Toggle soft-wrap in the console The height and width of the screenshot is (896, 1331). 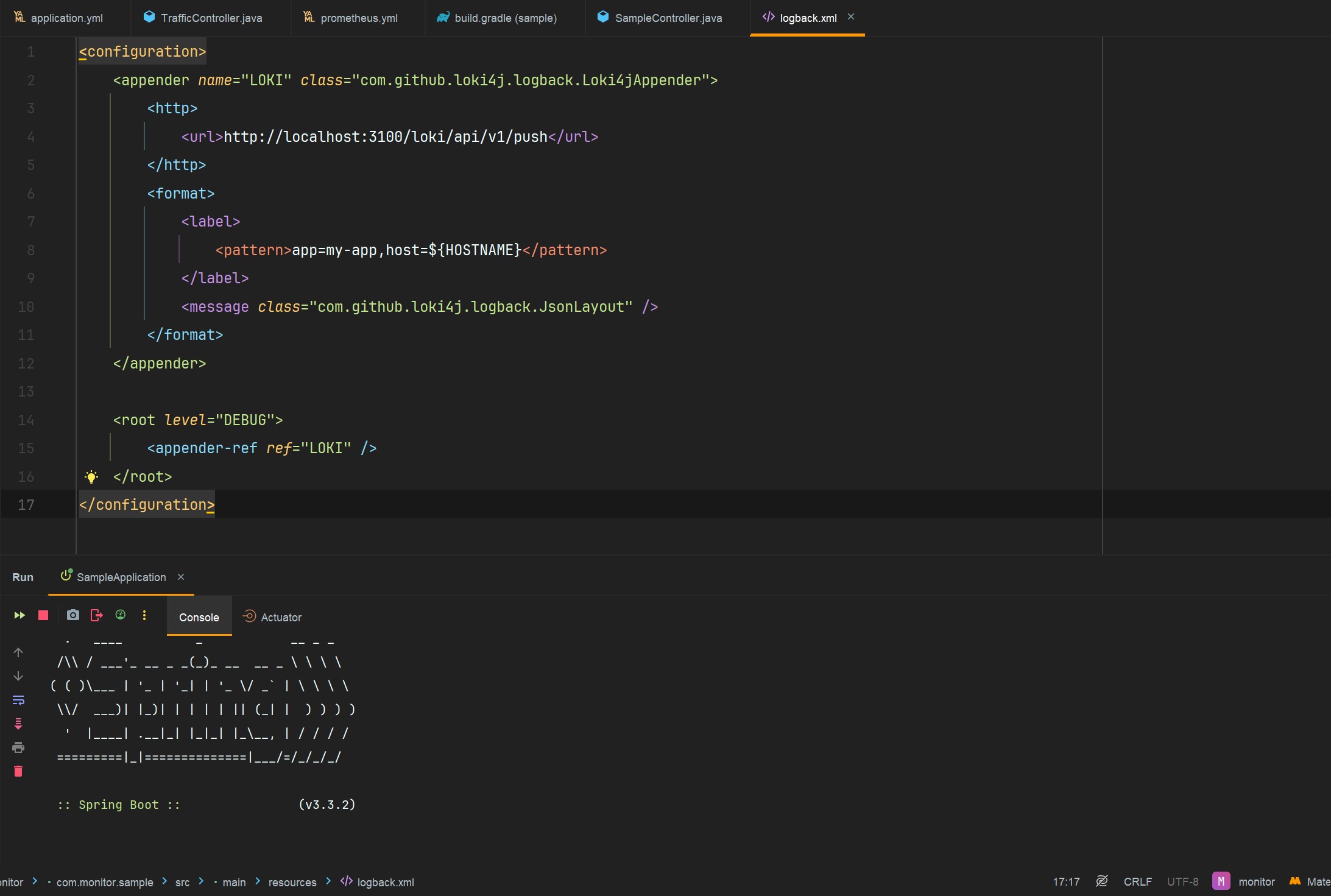18,700
